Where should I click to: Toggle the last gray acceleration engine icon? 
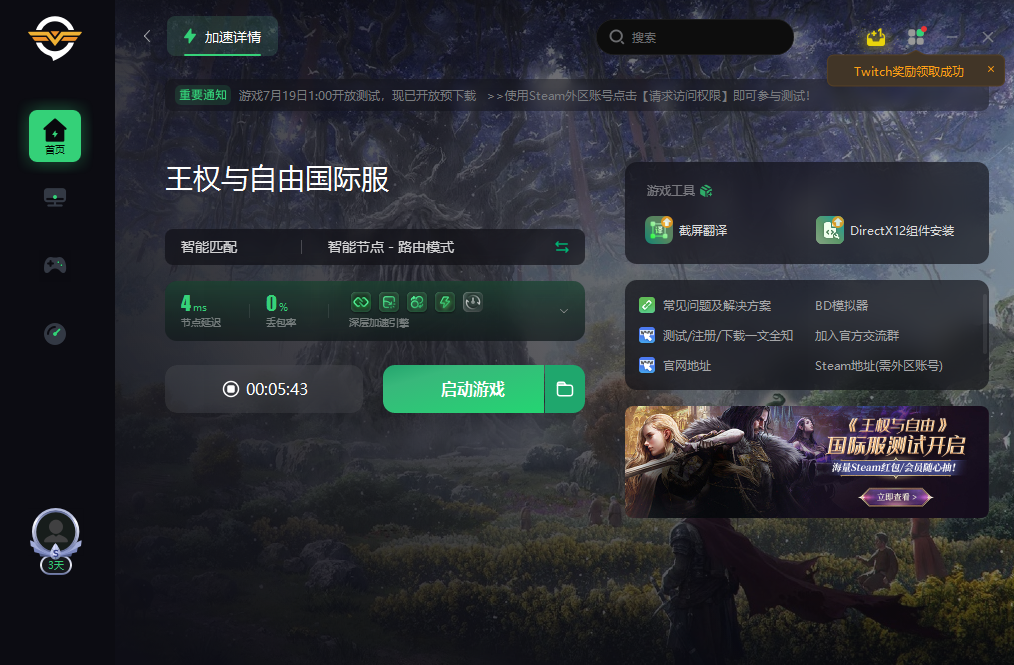point(473,302)
